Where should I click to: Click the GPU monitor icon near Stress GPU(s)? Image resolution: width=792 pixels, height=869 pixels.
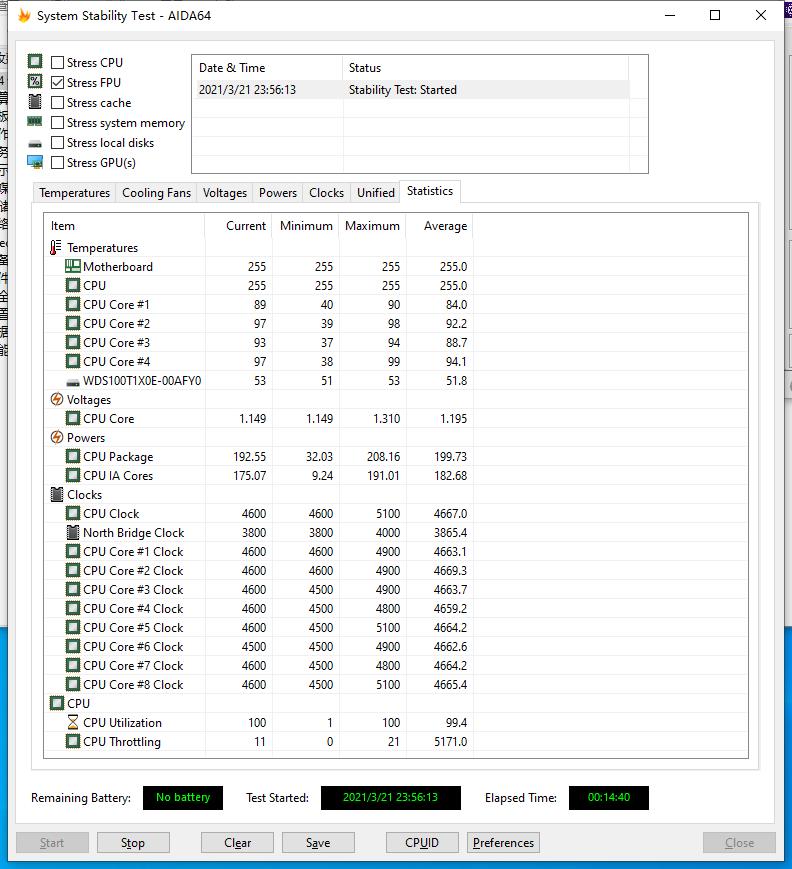coord(35,162)
